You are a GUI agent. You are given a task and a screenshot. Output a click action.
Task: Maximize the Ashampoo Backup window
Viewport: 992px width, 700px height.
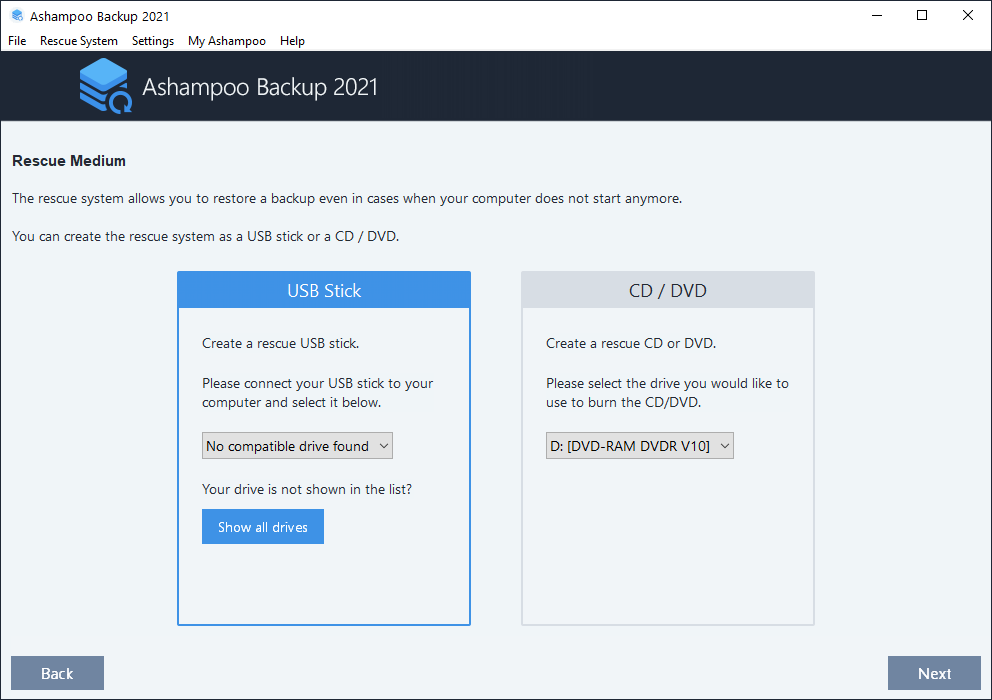click(922, 16)
